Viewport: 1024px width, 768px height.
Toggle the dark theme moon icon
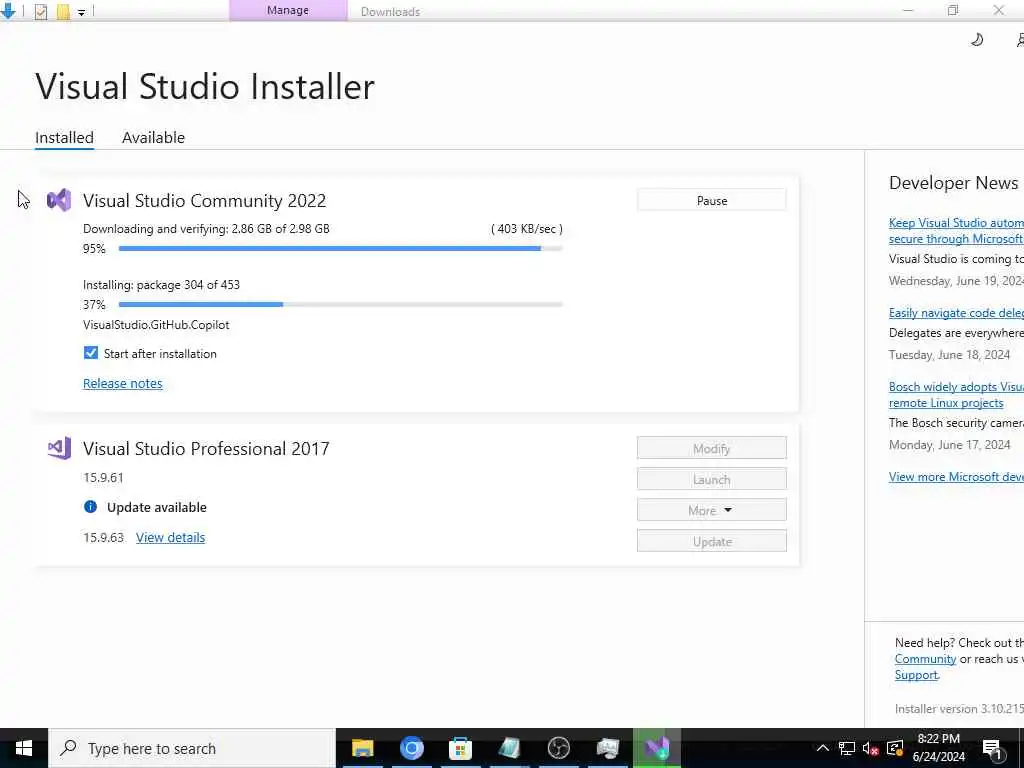[977, 40]
